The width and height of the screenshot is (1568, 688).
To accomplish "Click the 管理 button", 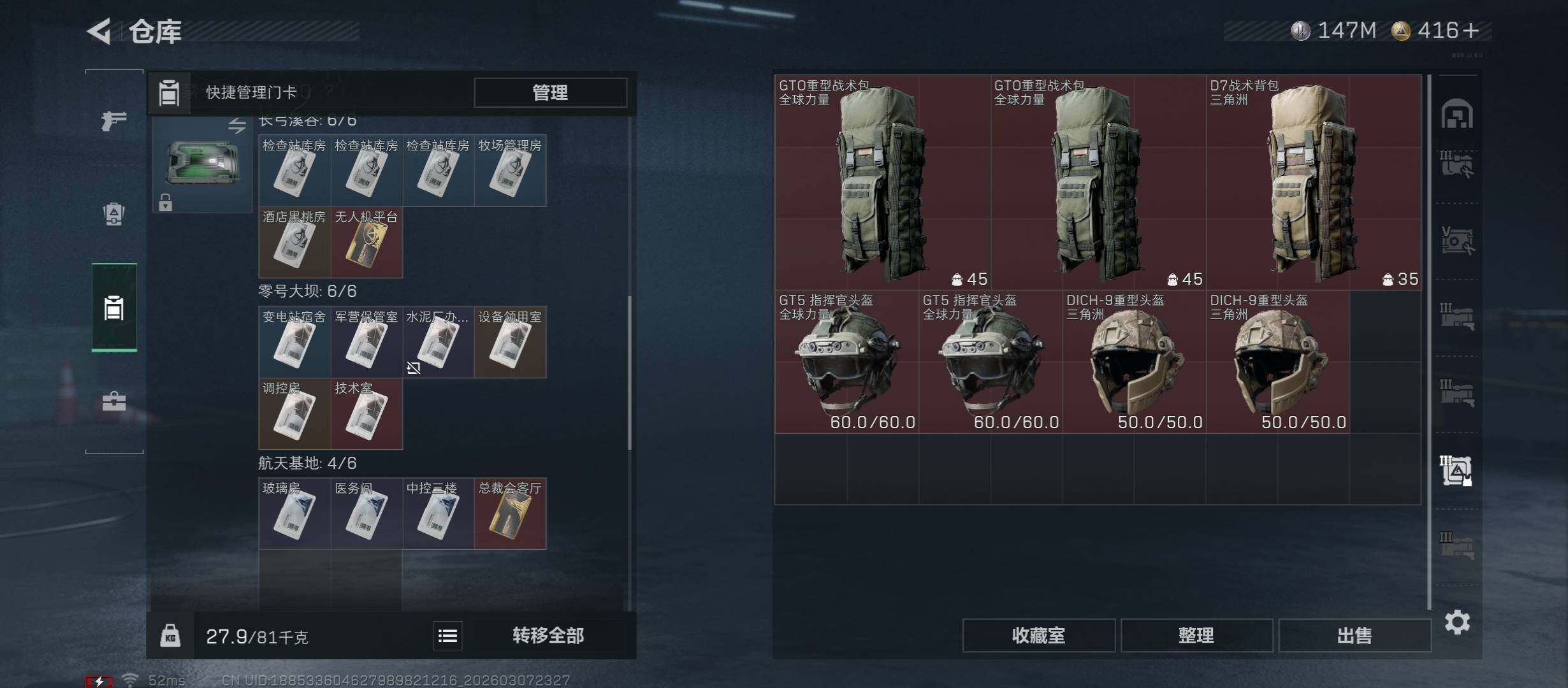I will [x=550, y=92].
